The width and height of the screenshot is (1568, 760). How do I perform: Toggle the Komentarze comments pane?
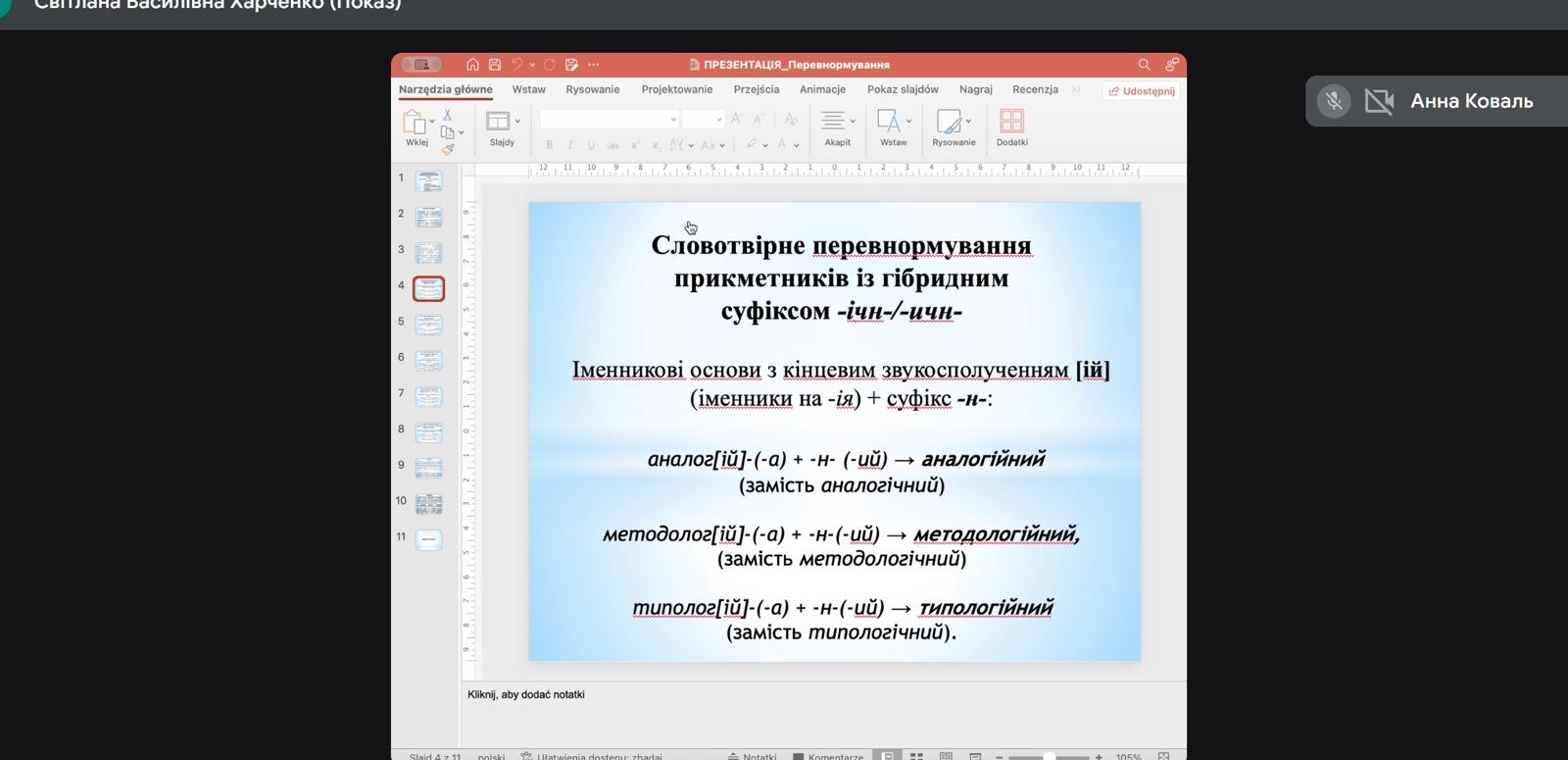coord(828,756)
